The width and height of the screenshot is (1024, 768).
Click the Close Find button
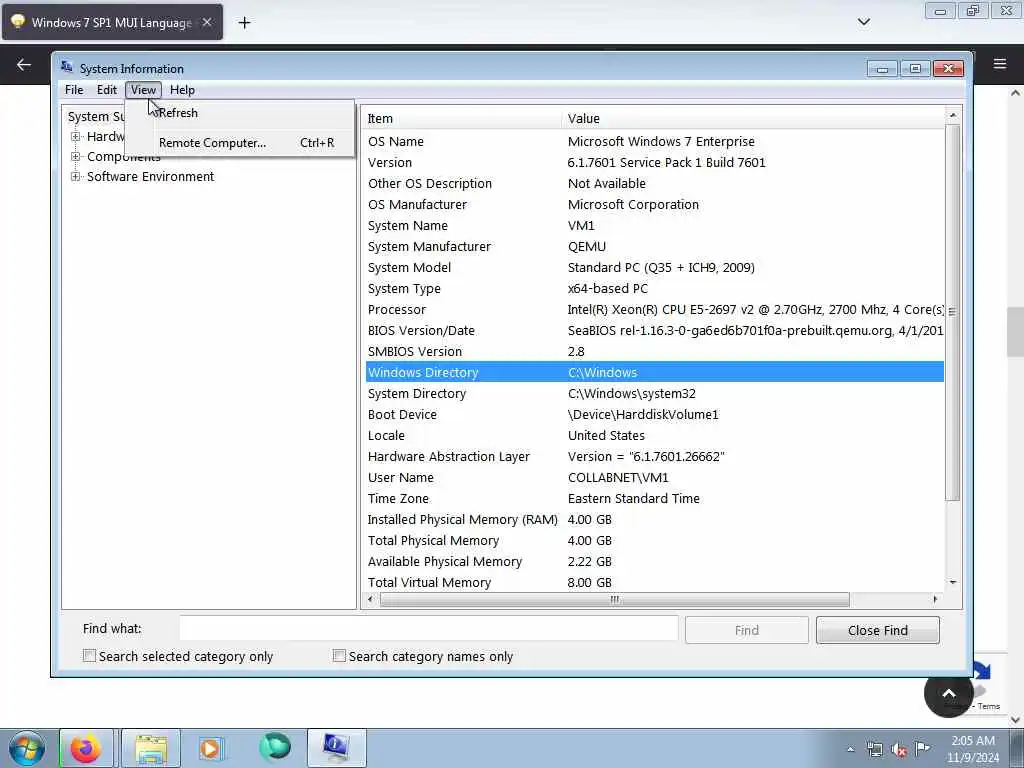[x=878, y=630]
